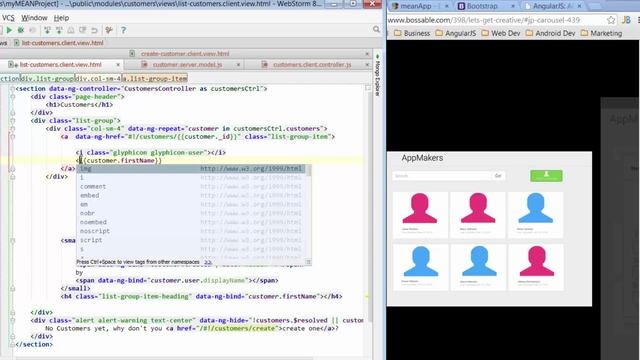Open the top-right blue customer card
This screenshot has width=640, height=360.
[536, 215]
